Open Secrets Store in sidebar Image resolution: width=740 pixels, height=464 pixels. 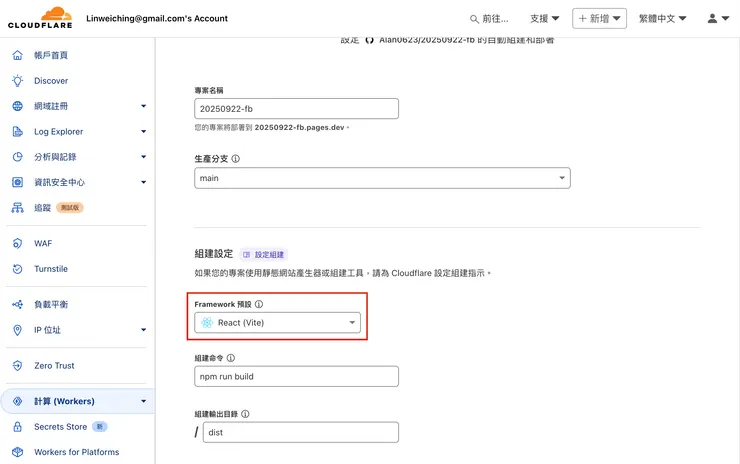(x=60, y=427)
